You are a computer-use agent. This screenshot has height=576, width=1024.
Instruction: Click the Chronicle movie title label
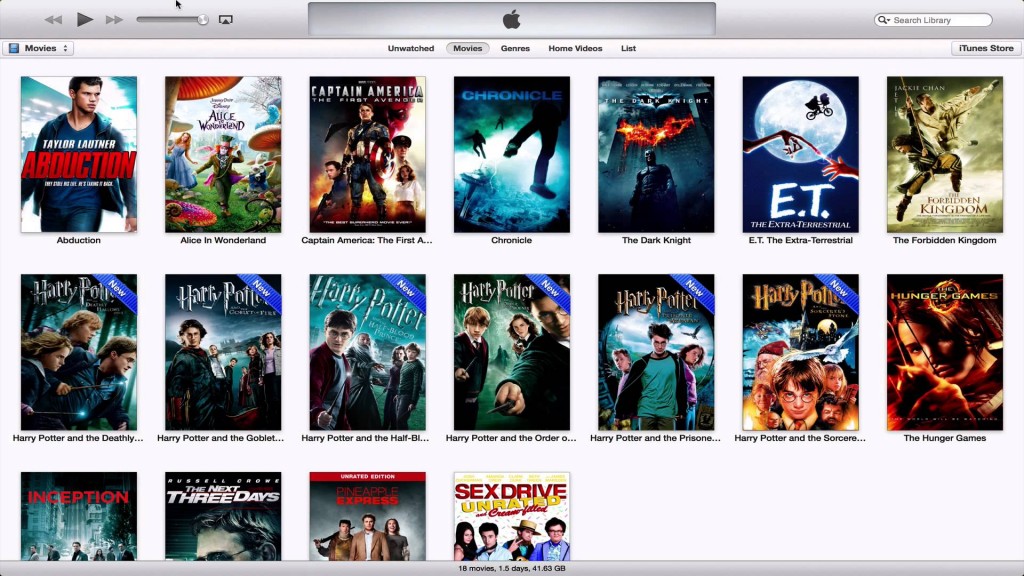511,240
